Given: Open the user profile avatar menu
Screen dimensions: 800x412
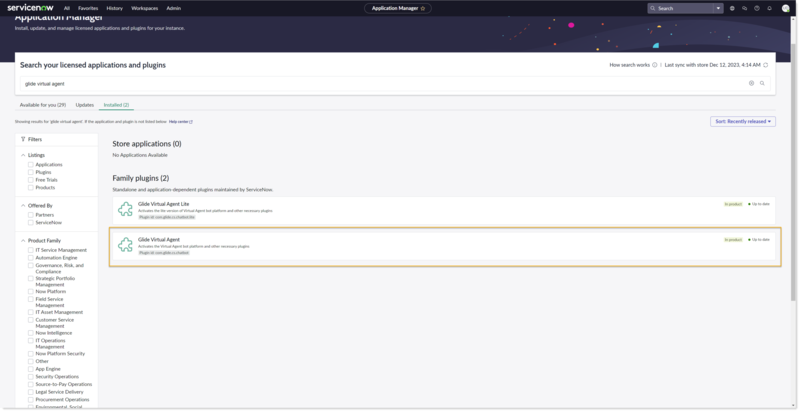Looking at the screenshot, I should [x=786, y=8].
